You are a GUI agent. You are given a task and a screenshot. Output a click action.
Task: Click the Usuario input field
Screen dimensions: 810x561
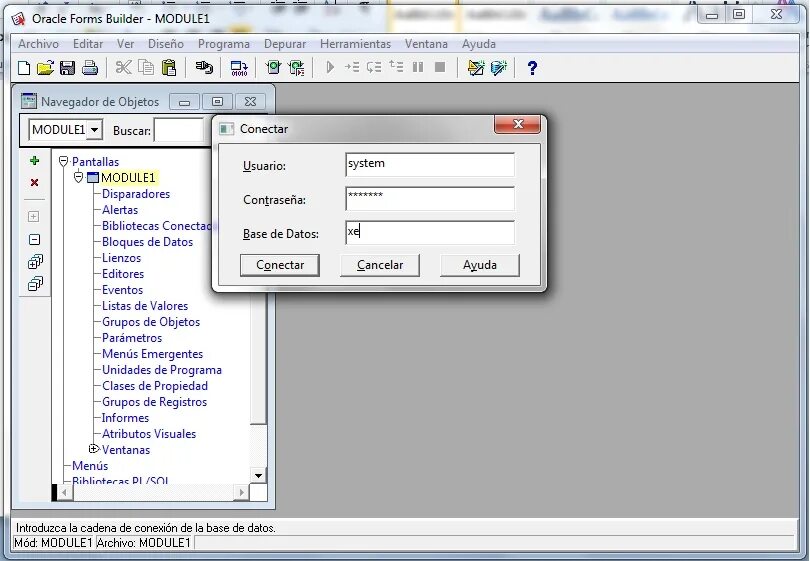430,165
